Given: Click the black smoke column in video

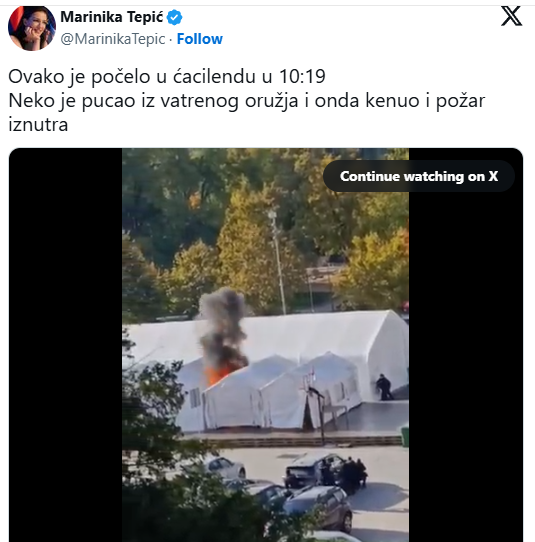Looking at the screenshot, I should tap(224, 328).
